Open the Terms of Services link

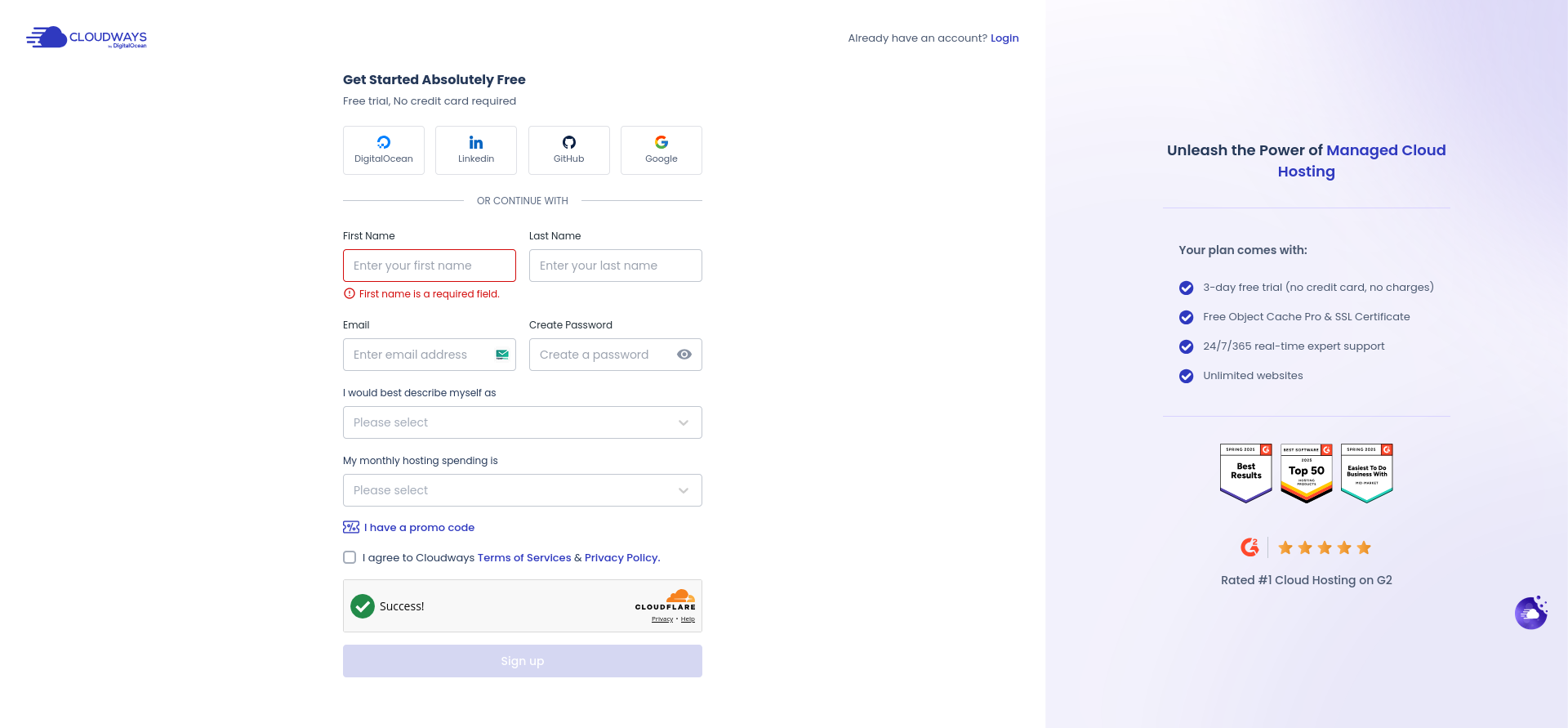(524, 558)
